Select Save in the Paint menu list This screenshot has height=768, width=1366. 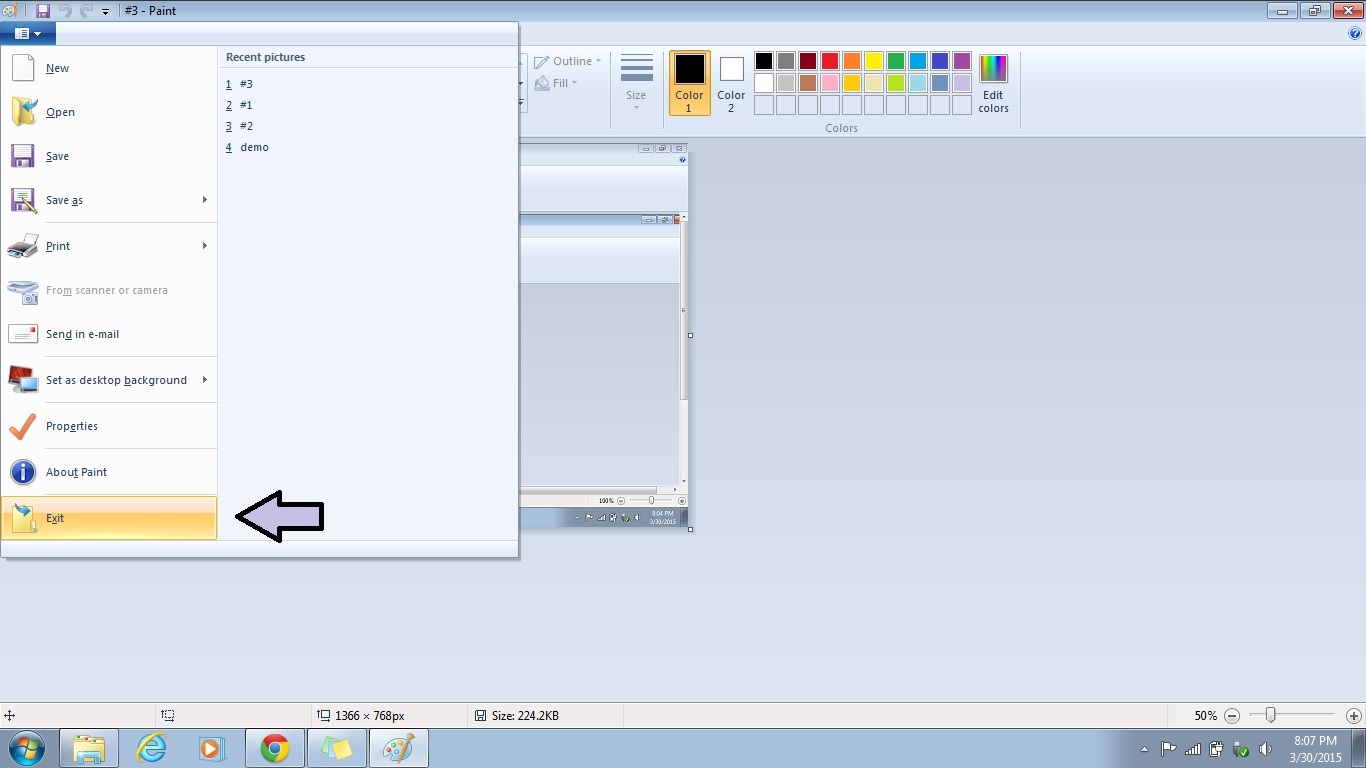click(x=109, y=156)
